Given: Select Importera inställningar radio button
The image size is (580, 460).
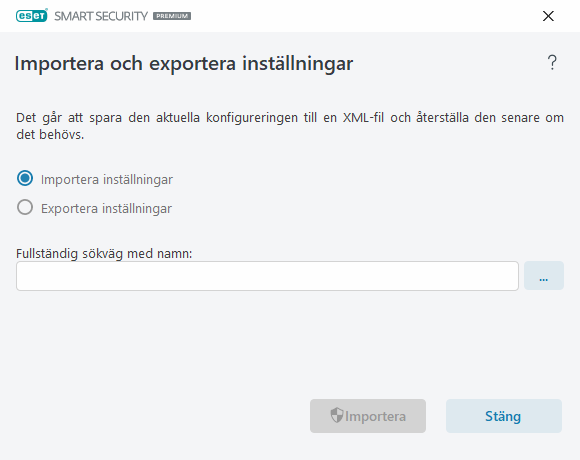Looking at the screenshot, I should click(25, 179).
